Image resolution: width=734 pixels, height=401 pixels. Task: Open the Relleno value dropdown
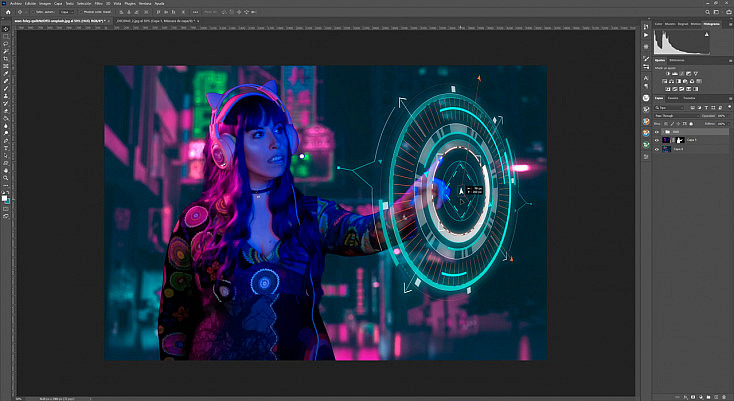[729, 124]
